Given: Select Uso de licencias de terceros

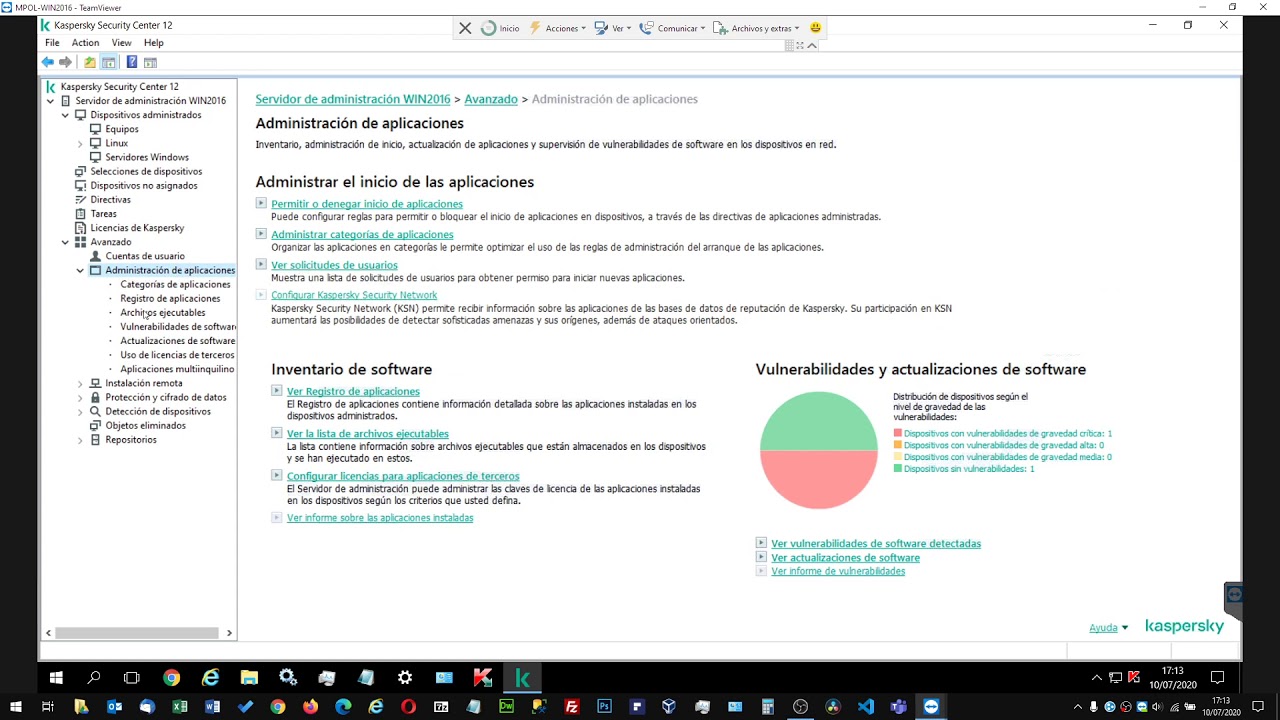Looking at the screenshot, I should [177, 355].
